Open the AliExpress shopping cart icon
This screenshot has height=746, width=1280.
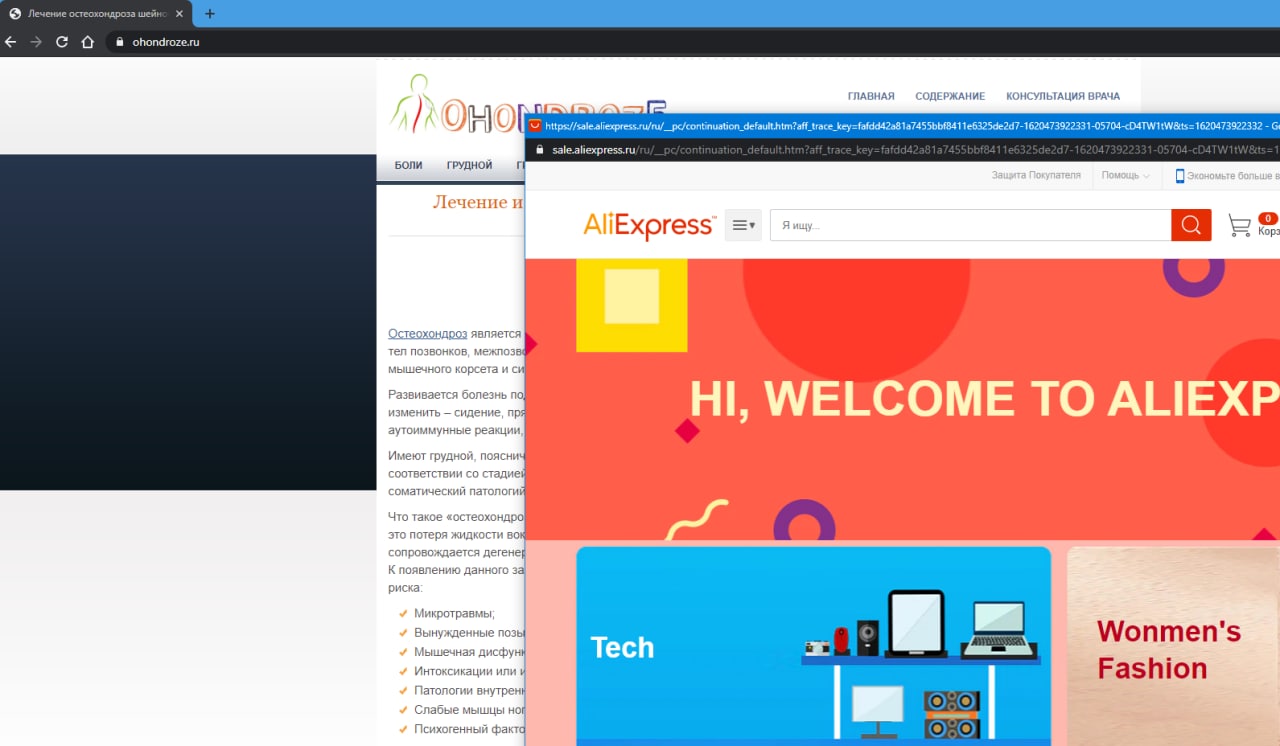(1240, 226)
